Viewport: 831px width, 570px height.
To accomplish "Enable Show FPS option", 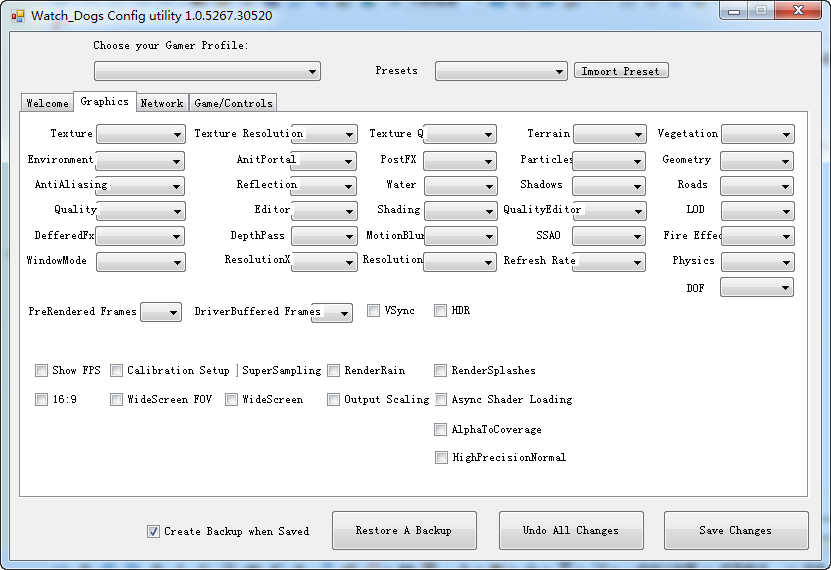I will click(41, 370).
